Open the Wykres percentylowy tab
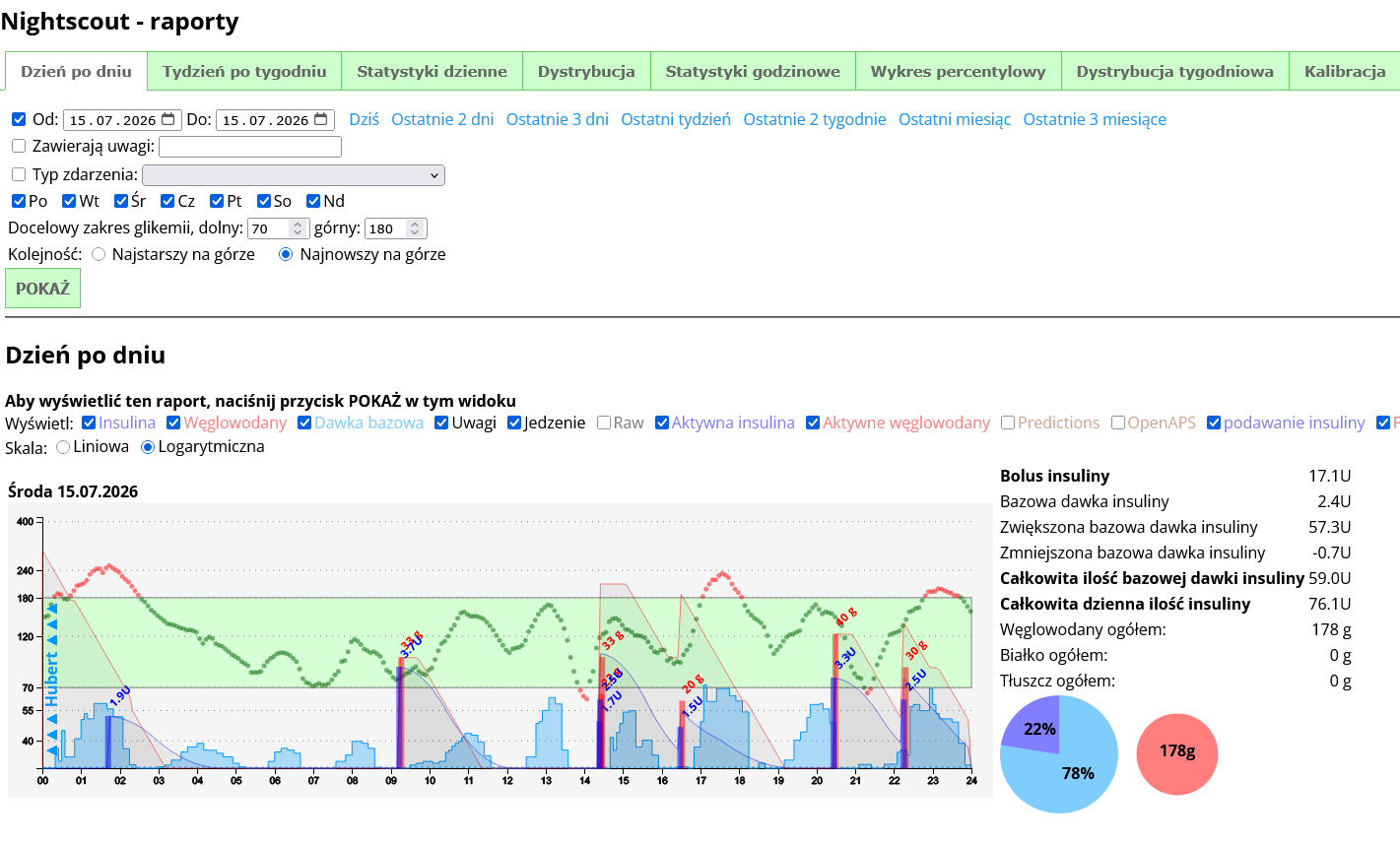Image resolution: width=1400 pixels, height=846 pixels. (x=958, y=71)
